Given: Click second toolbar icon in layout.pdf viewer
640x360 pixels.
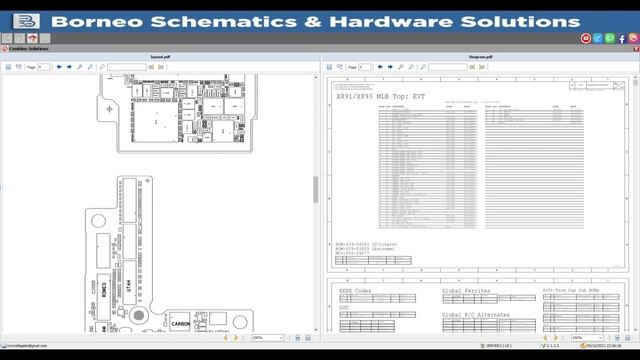Looking at the screenshot, I should tap(19, 67).
